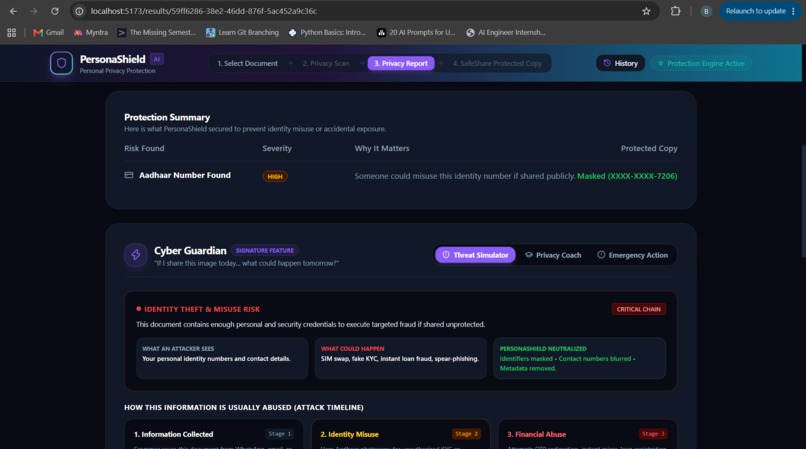Open the Myntra bookmark
806x449 pixels.
pos(90,32)
